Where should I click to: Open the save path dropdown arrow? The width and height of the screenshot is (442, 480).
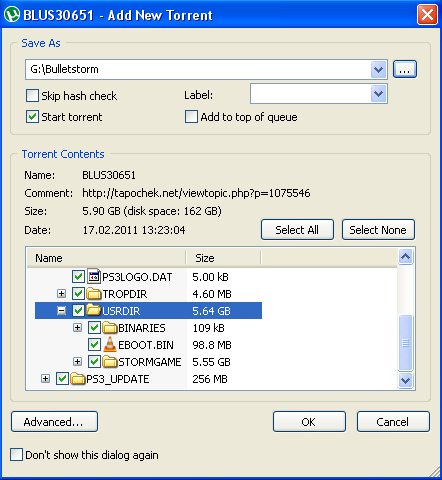pos(378,70)
